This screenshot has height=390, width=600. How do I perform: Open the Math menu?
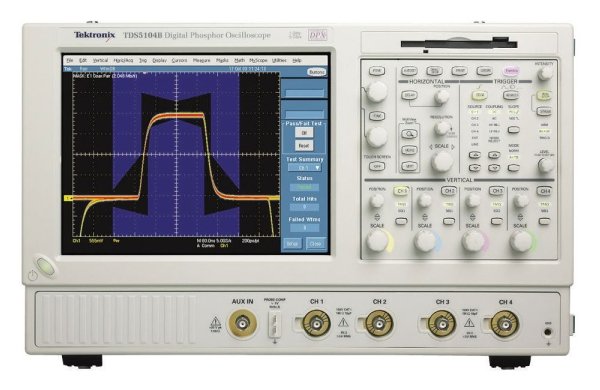point(239,60)
